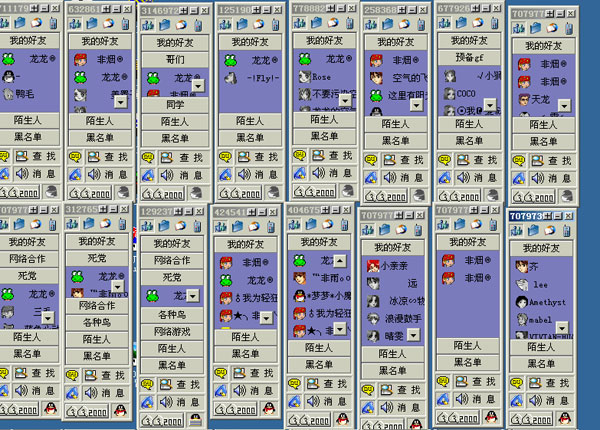
Task: Select contact 龙龙 in window 424541
Action: coord(246,280)
